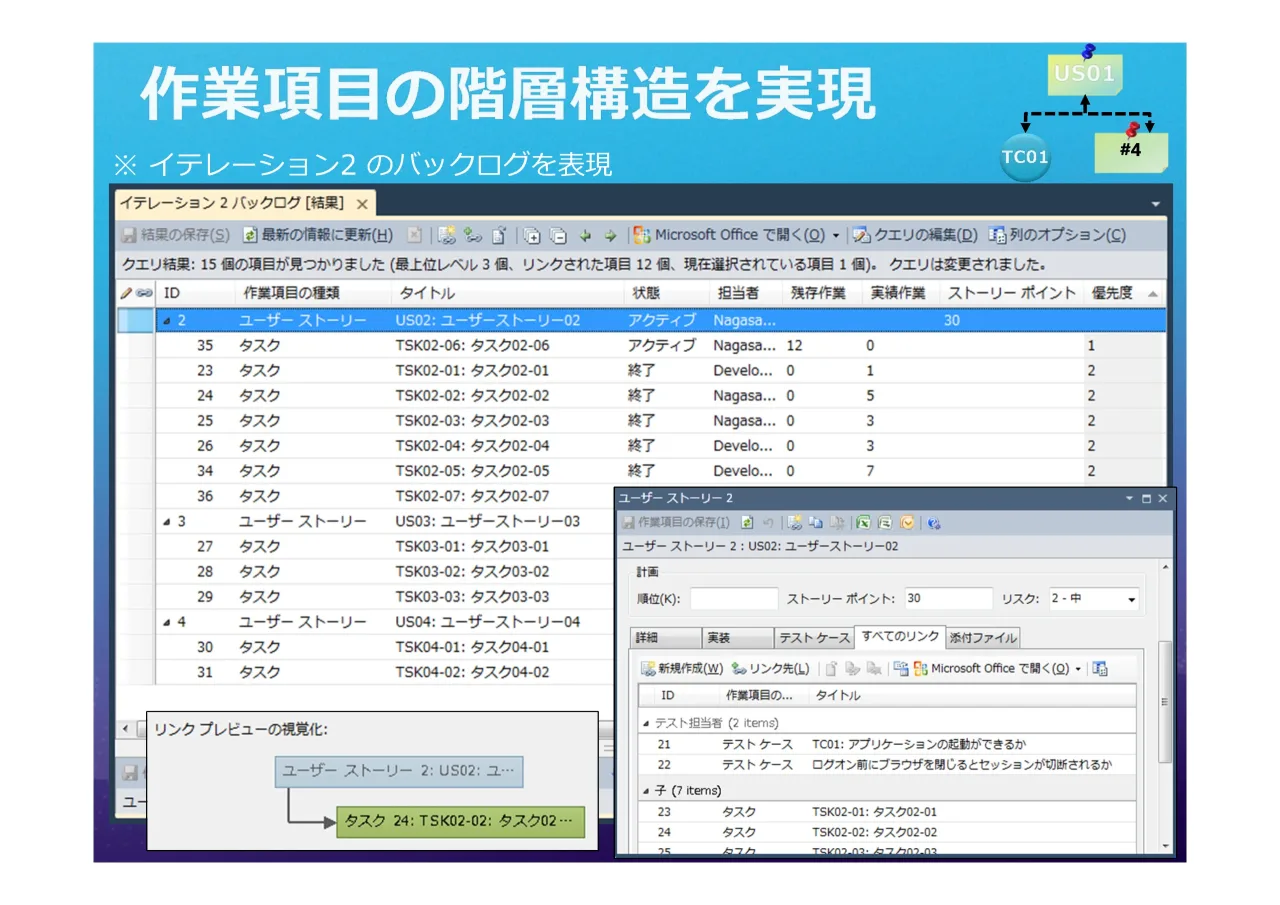Switch to the 添付ファイル tab

point(983,638)
